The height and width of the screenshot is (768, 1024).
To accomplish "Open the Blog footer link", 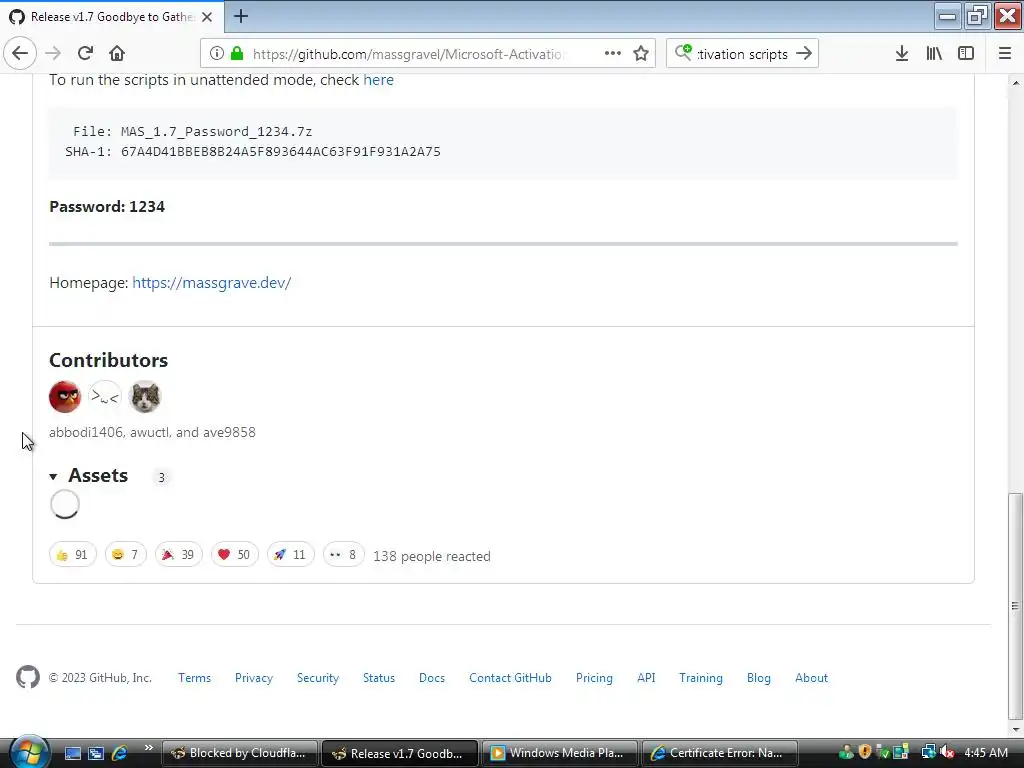I will 759,678.
